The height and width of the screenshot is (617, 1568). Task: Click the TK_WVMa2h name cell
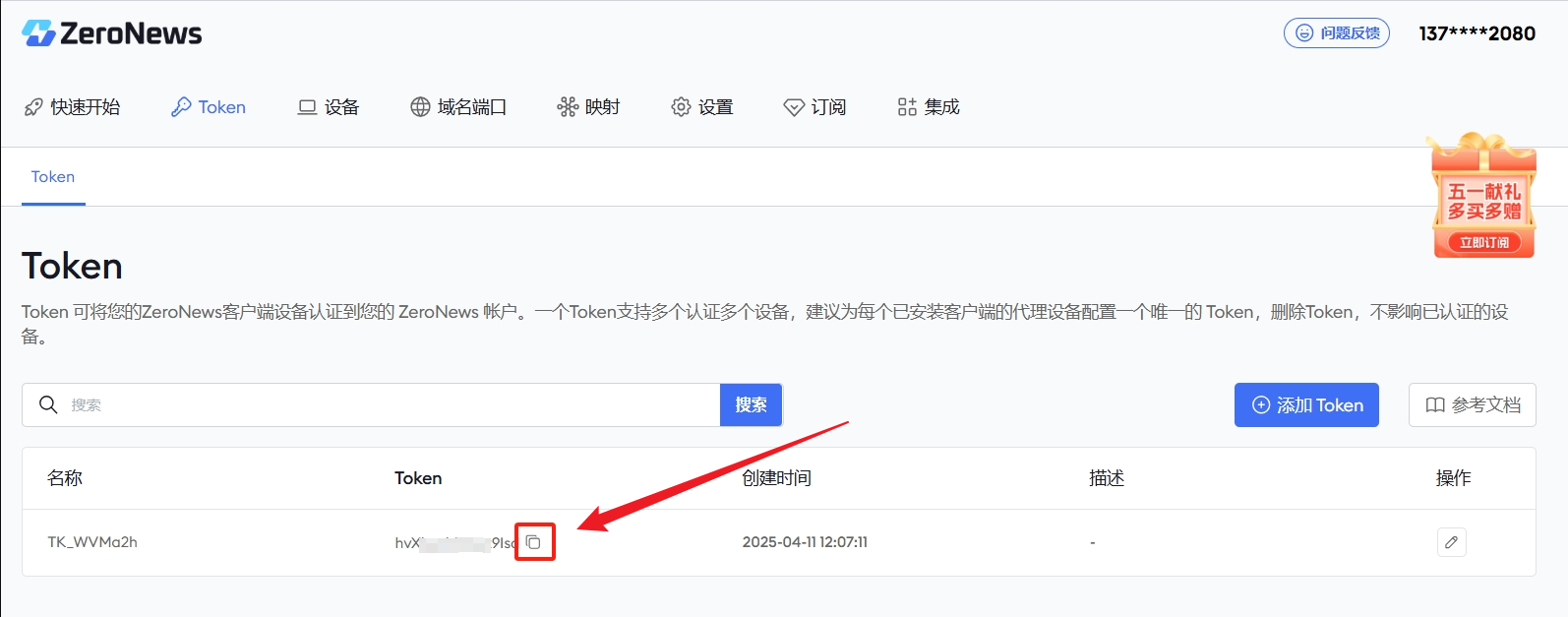(92, 542)
